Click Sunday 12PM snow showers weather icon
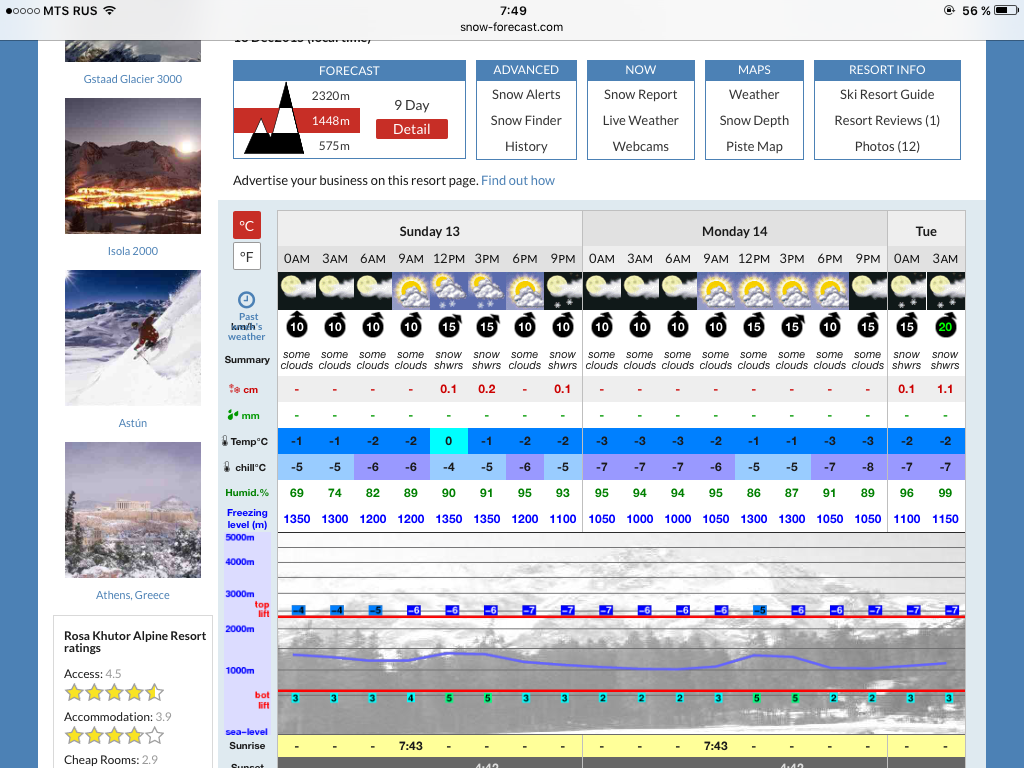This screenshot has width=1024, height=768. pos(449,291)
